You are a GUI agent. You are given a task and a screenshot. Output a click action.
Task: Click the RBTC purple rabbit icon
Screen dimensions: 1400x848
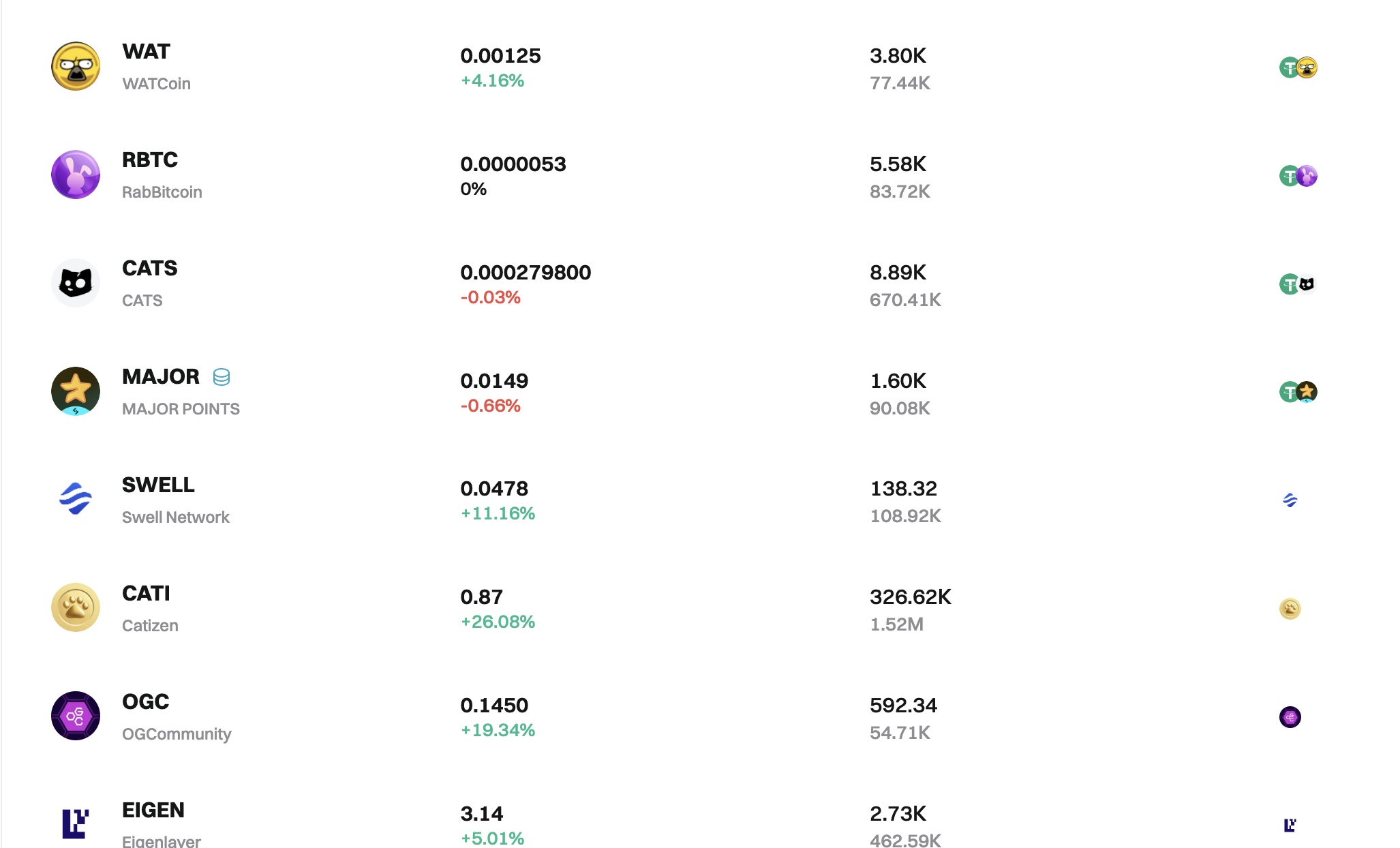pyautogui.click(x=76, y=175)
